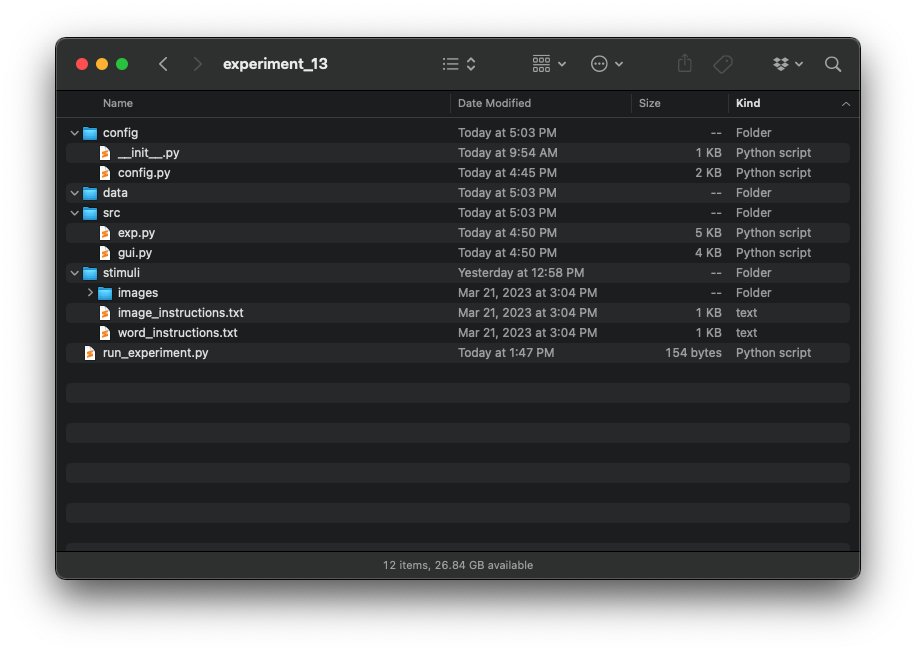Collapse the config folder

[x=75, y=133]
